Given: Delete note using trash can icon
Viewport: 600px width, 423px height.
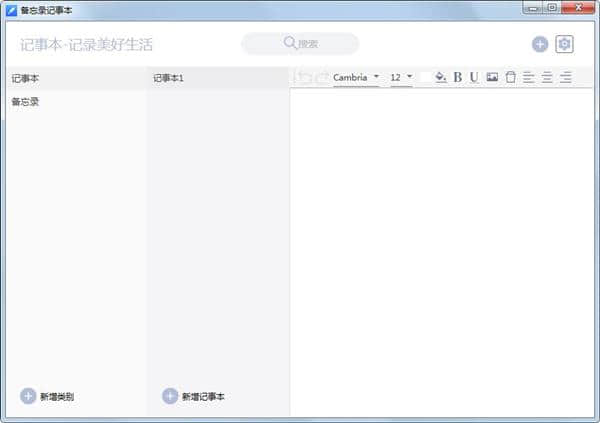Looking at the screenshot, I should (510, 77).
